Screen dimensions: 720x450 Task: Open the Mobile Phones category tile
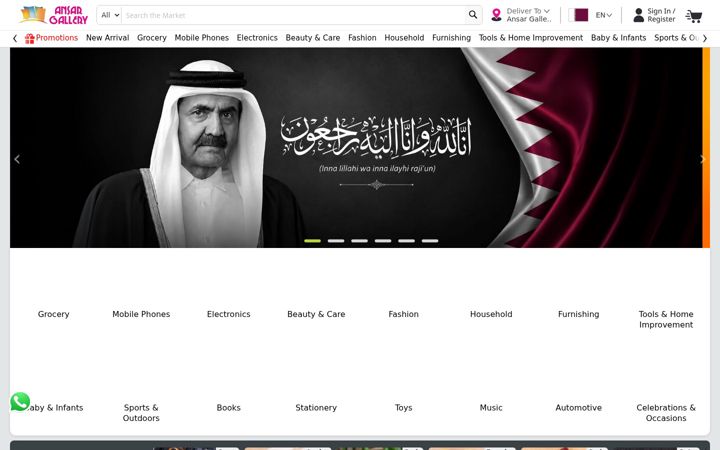pyautogui.click(x=141, y=314)
